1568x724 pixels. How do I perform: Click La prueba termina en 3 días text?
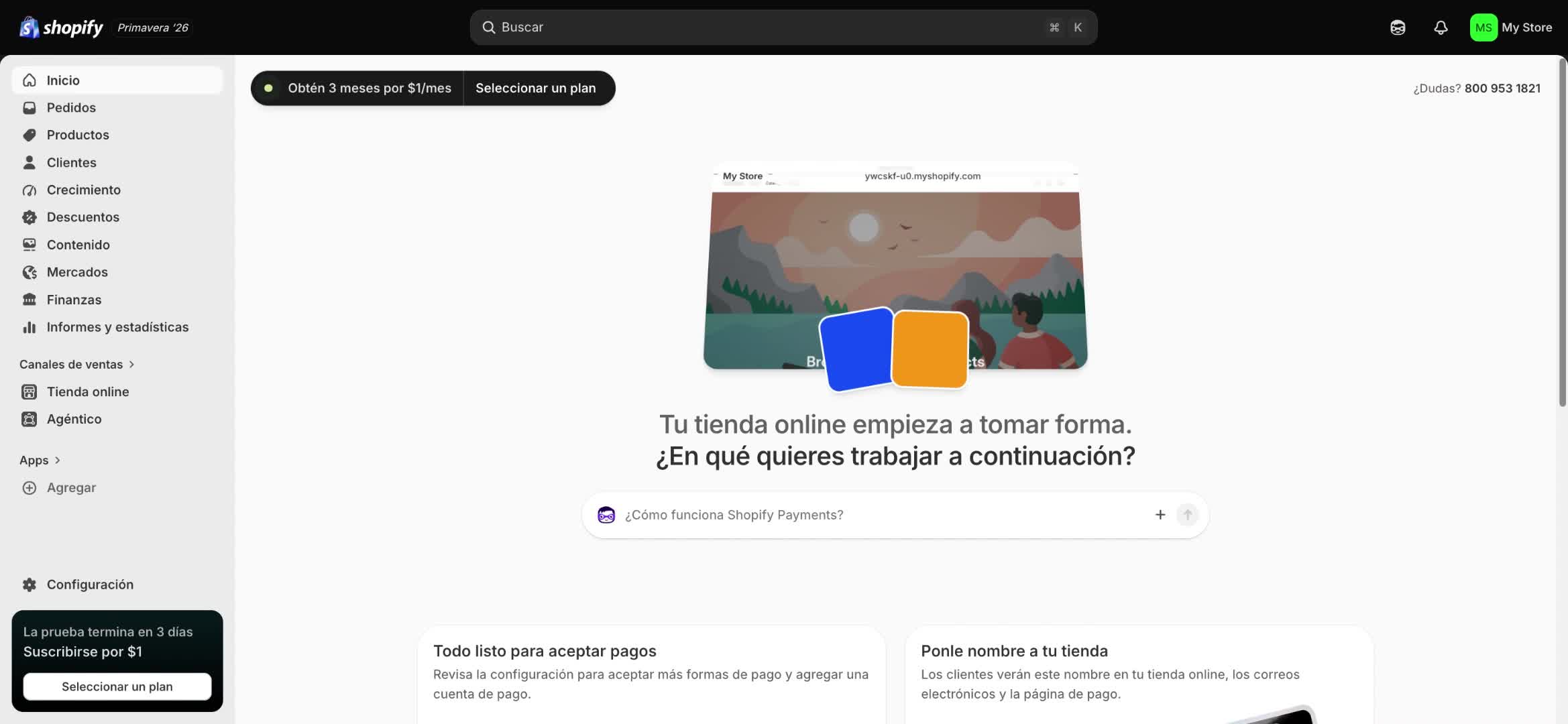pyautogui.click(x=108, y=632)
